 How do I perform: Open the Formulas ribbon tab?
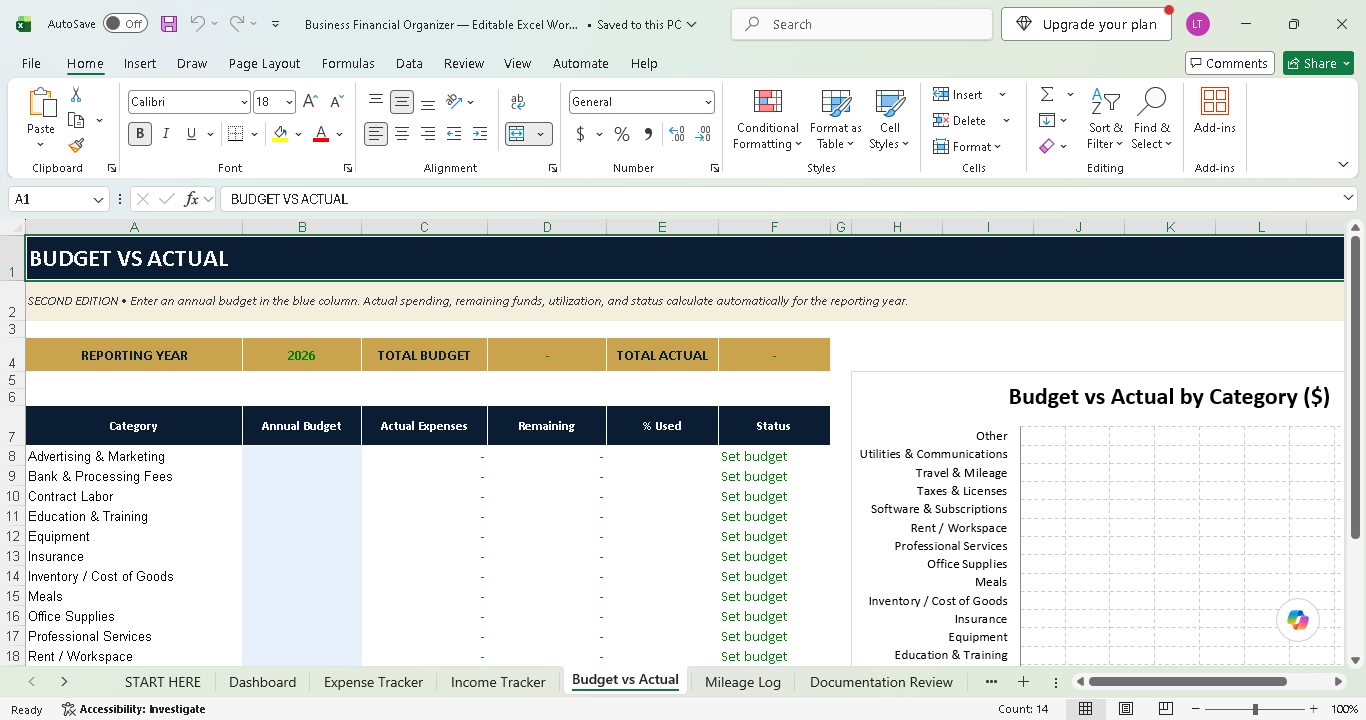[x=348, y=63]
